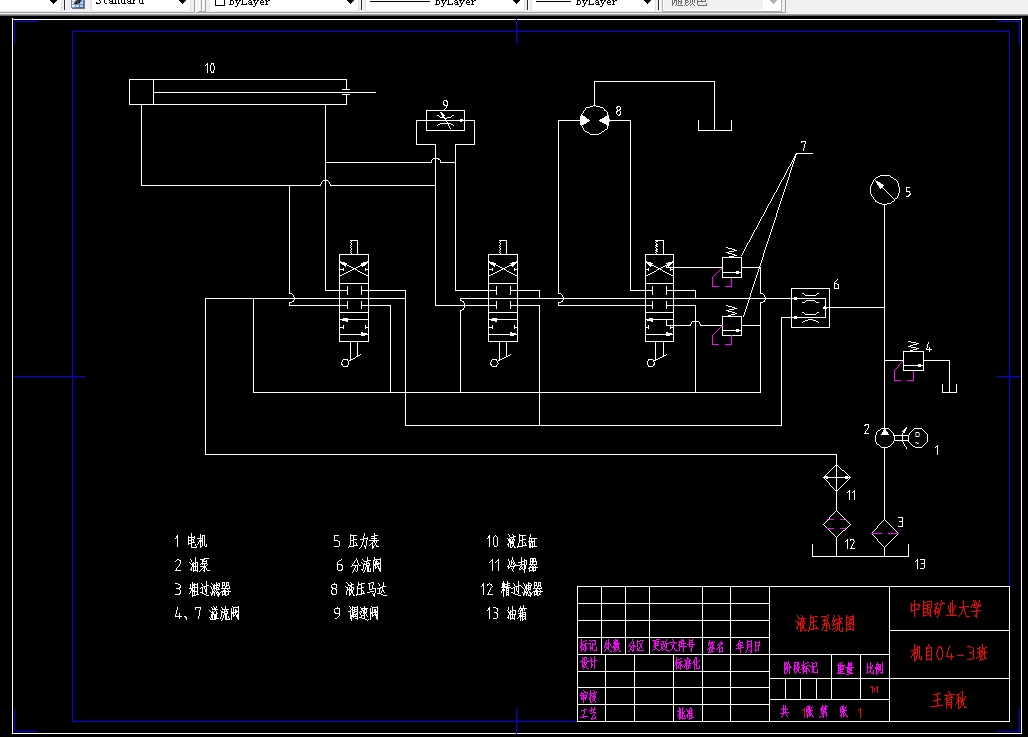Click the '6 分流阀' legend entry
Image resolution: width=1028 pixels, height=737 pixels.
(x=359, y=565)
